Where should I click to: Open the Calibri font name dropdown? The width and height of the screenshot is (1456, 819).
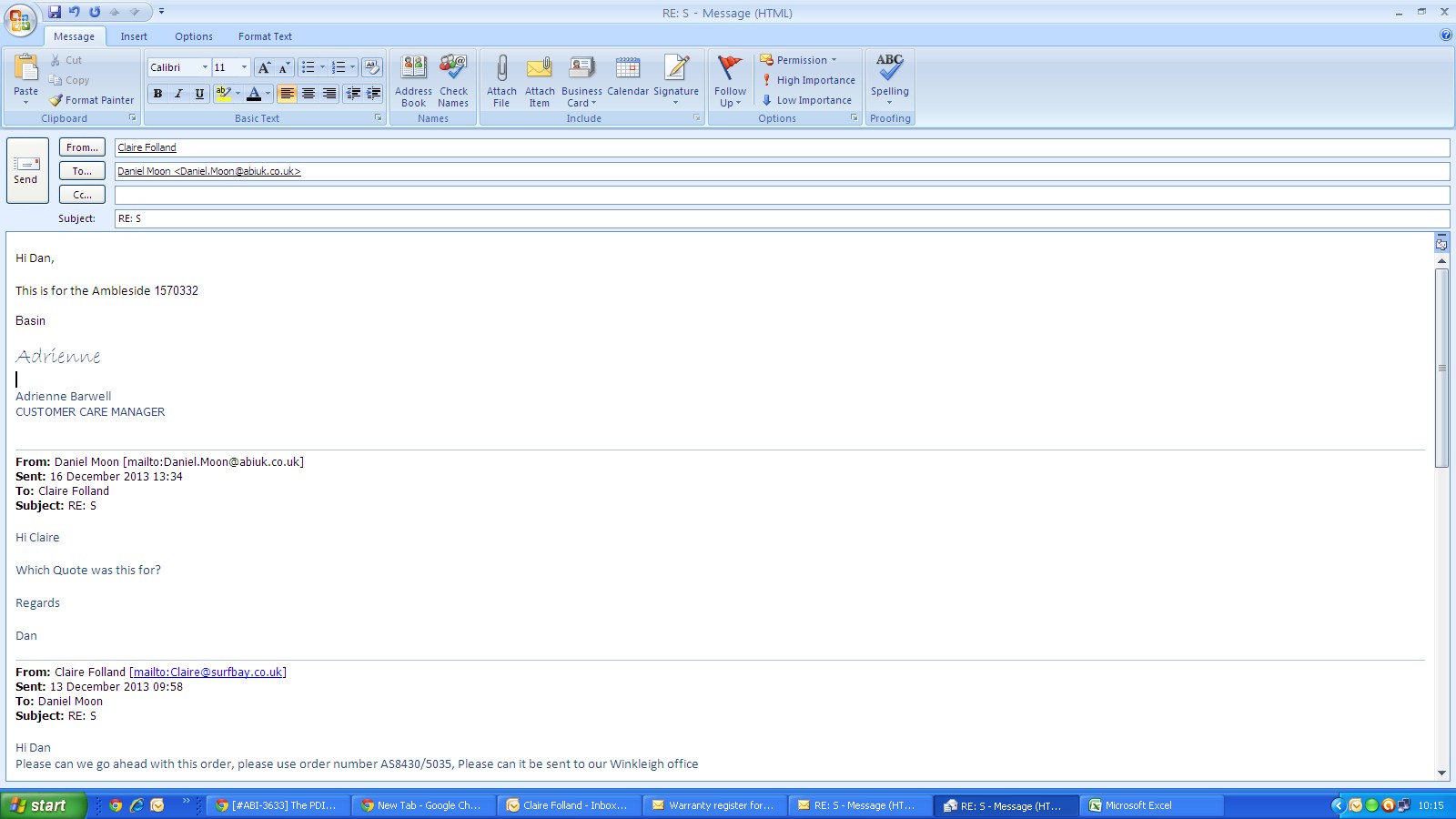point(205,67)
